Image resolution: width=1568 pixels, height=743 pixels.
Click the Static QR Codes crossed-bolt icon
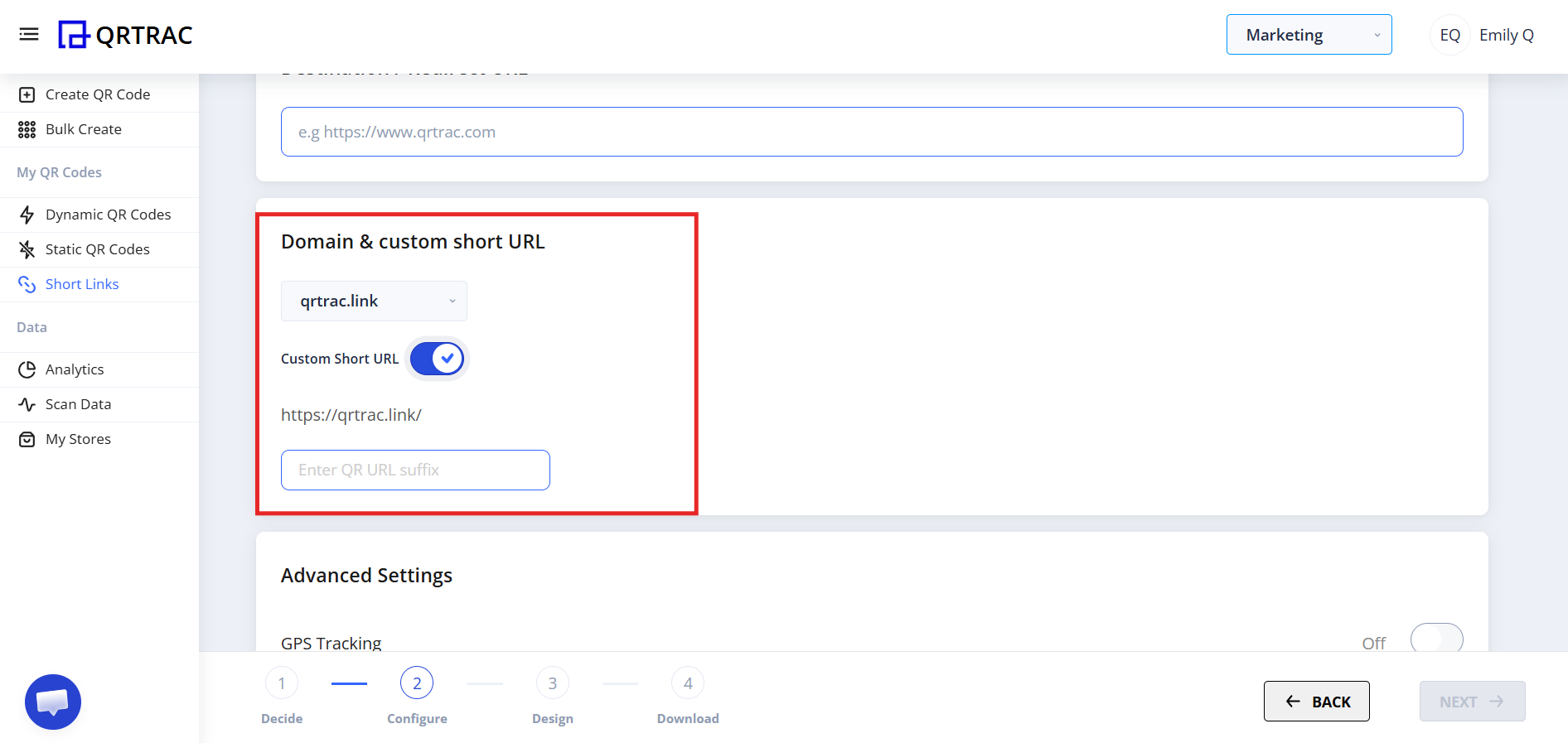[27, 249]
